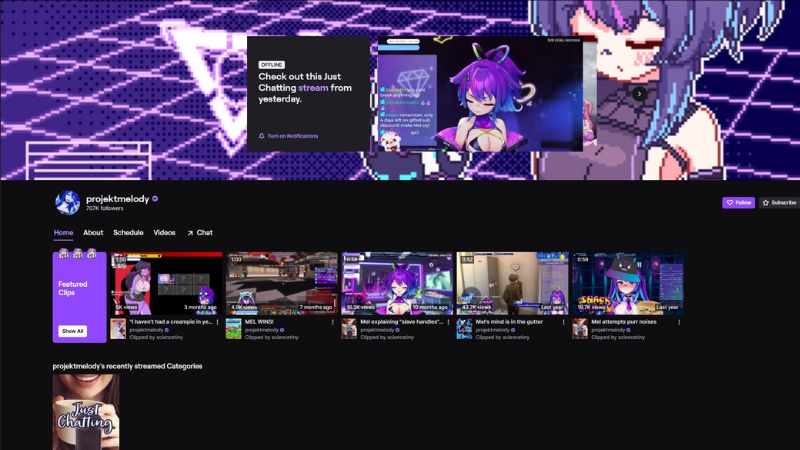
Task: Click the verified badge beside channel name
Action: point(155,198)
